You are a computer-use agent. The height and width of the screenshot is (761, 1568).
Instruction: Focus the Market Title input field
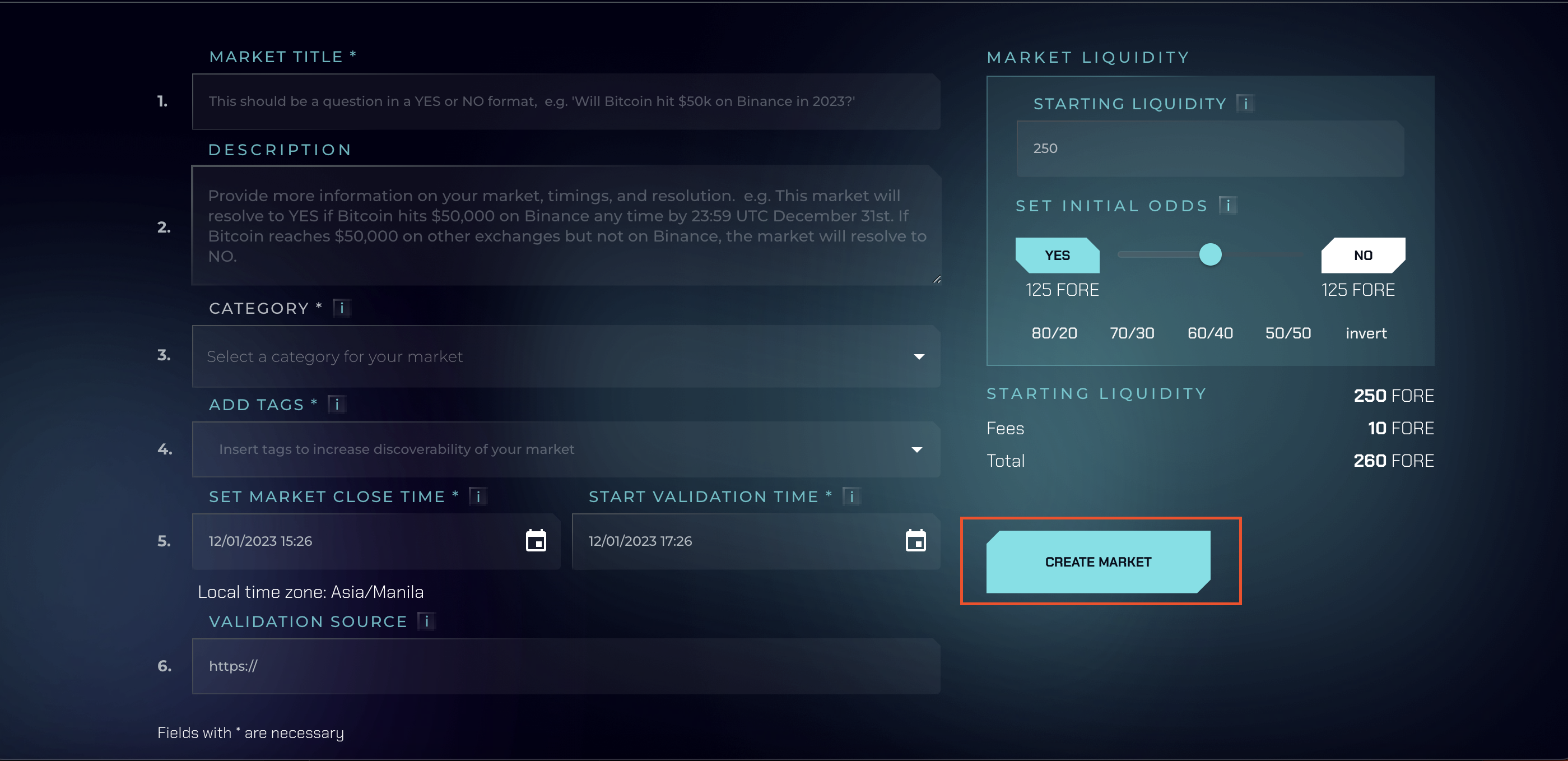click(565, 101)
